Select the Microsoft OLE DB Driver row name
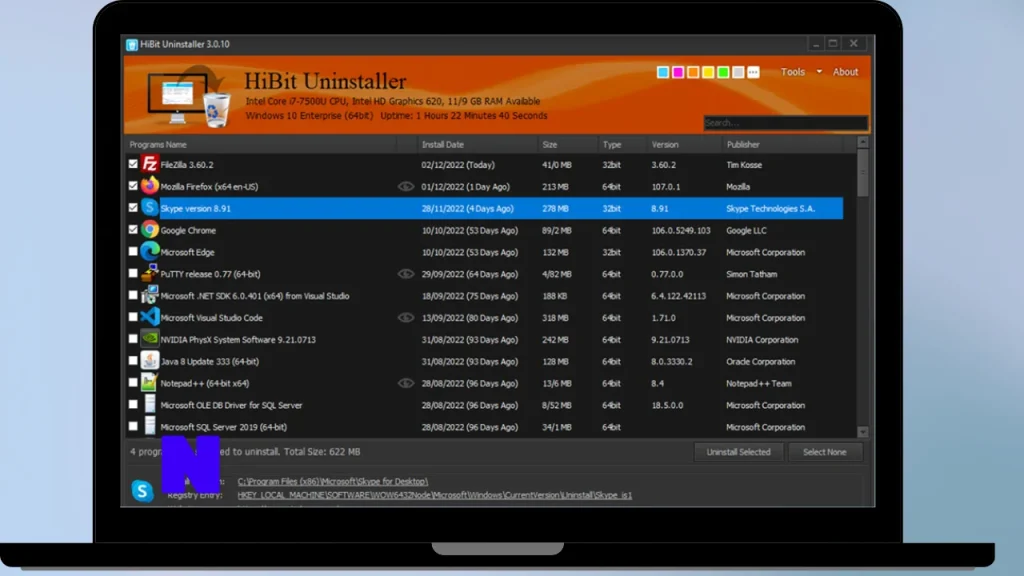 click(x=231, y=405)
